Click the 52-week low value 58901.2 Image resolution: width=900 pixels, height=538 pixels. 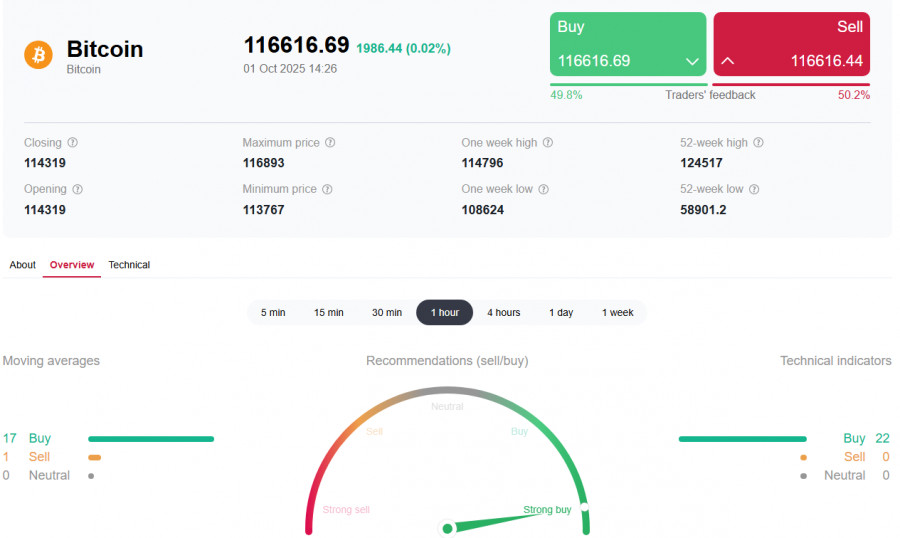[703, 210]
